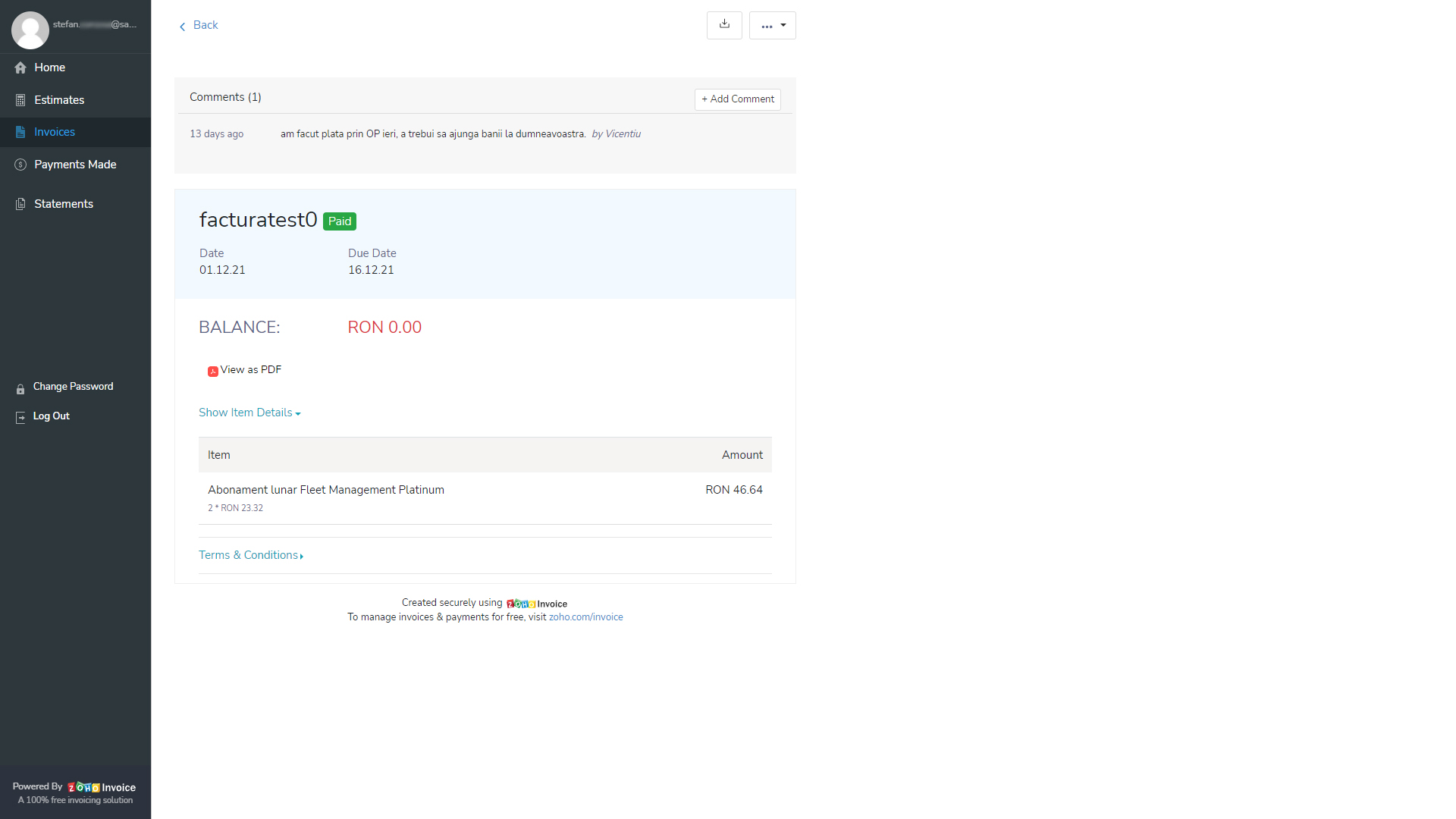Click the Home house icon

click(20, 67)
